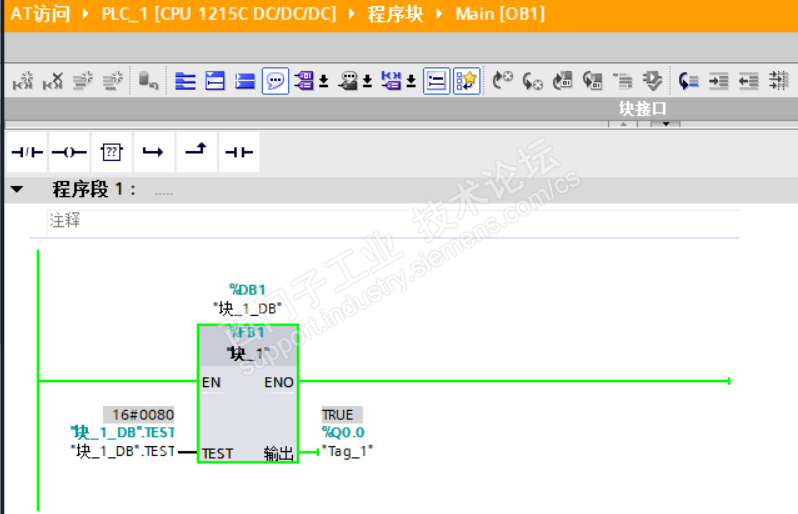Select the %FB1 块_1 block header

tap(248, 345)
